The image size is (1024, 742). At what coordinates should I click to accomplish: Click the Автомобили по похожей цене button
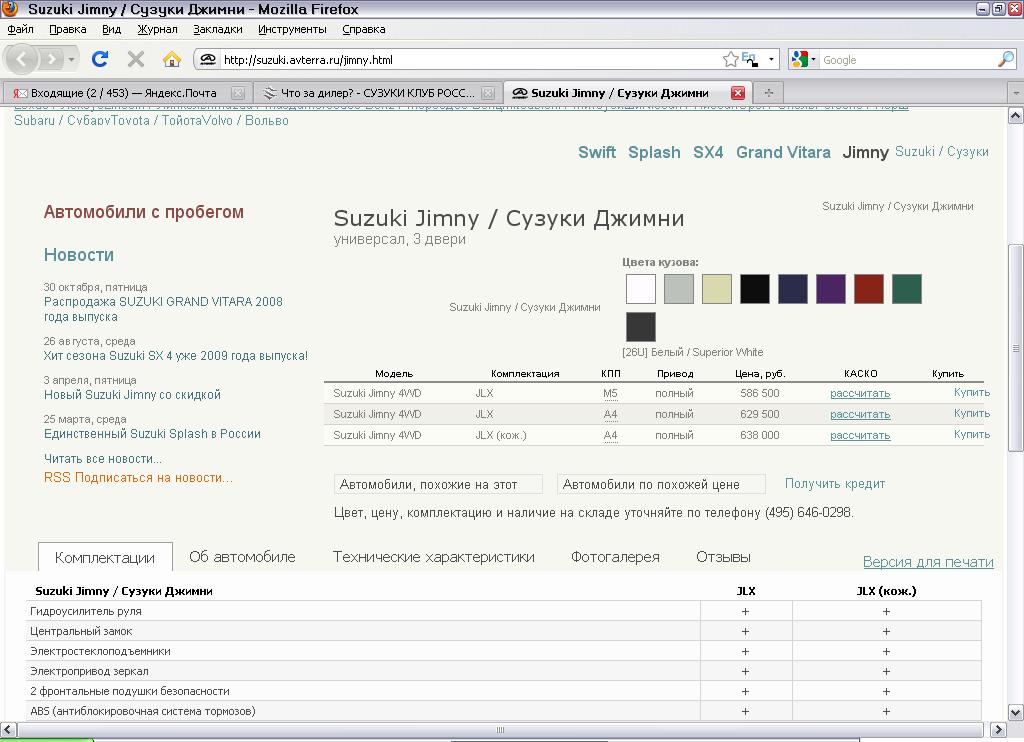661,485
